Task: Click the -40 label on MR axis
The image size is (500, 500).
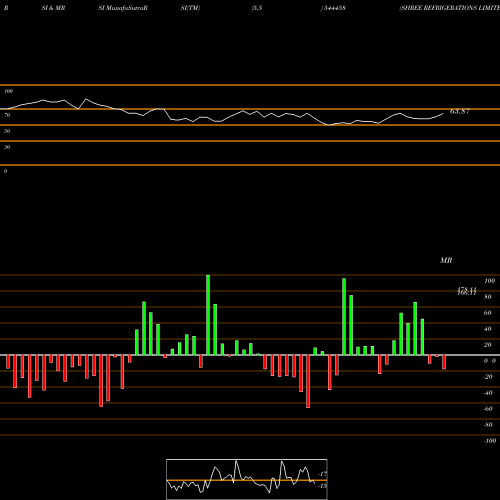Action: click(x=488, y=393)
